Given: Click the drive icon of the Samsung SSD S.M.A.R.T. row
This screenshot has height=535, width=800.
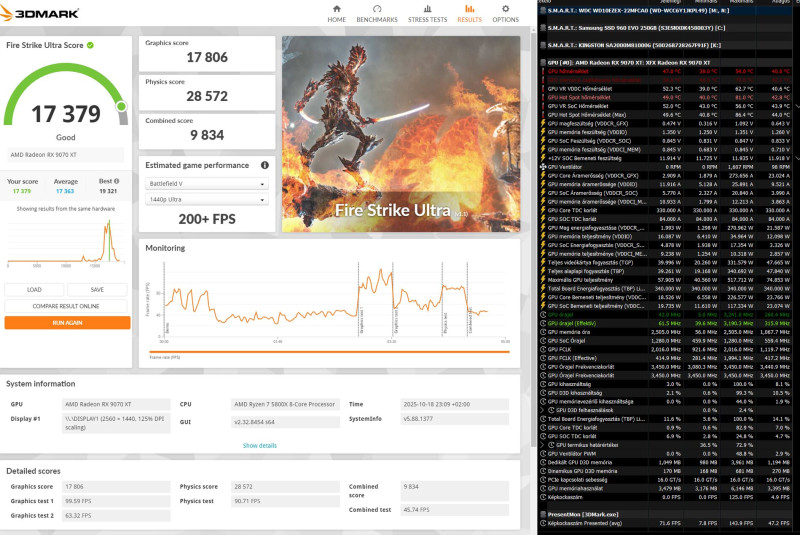Looking at the screenshot, I should point(543,28).
